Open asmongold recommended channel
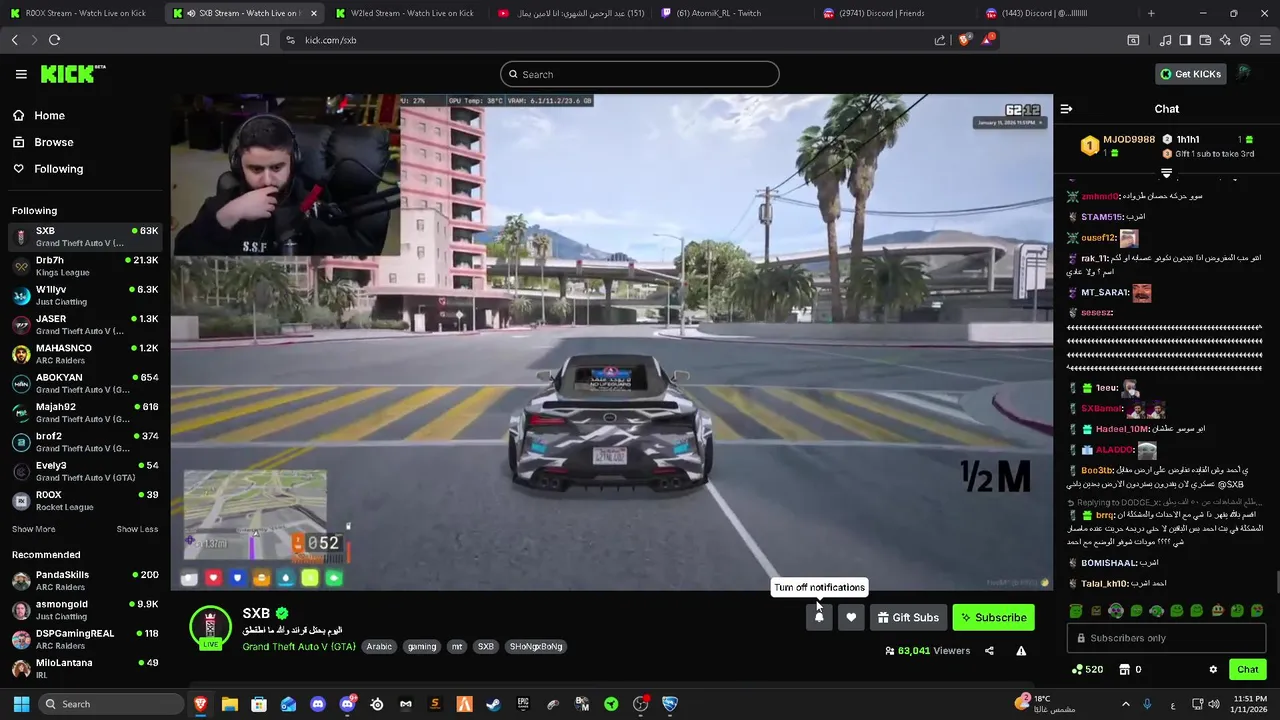Screen dimensions: 1280x720 coord(85,610)
